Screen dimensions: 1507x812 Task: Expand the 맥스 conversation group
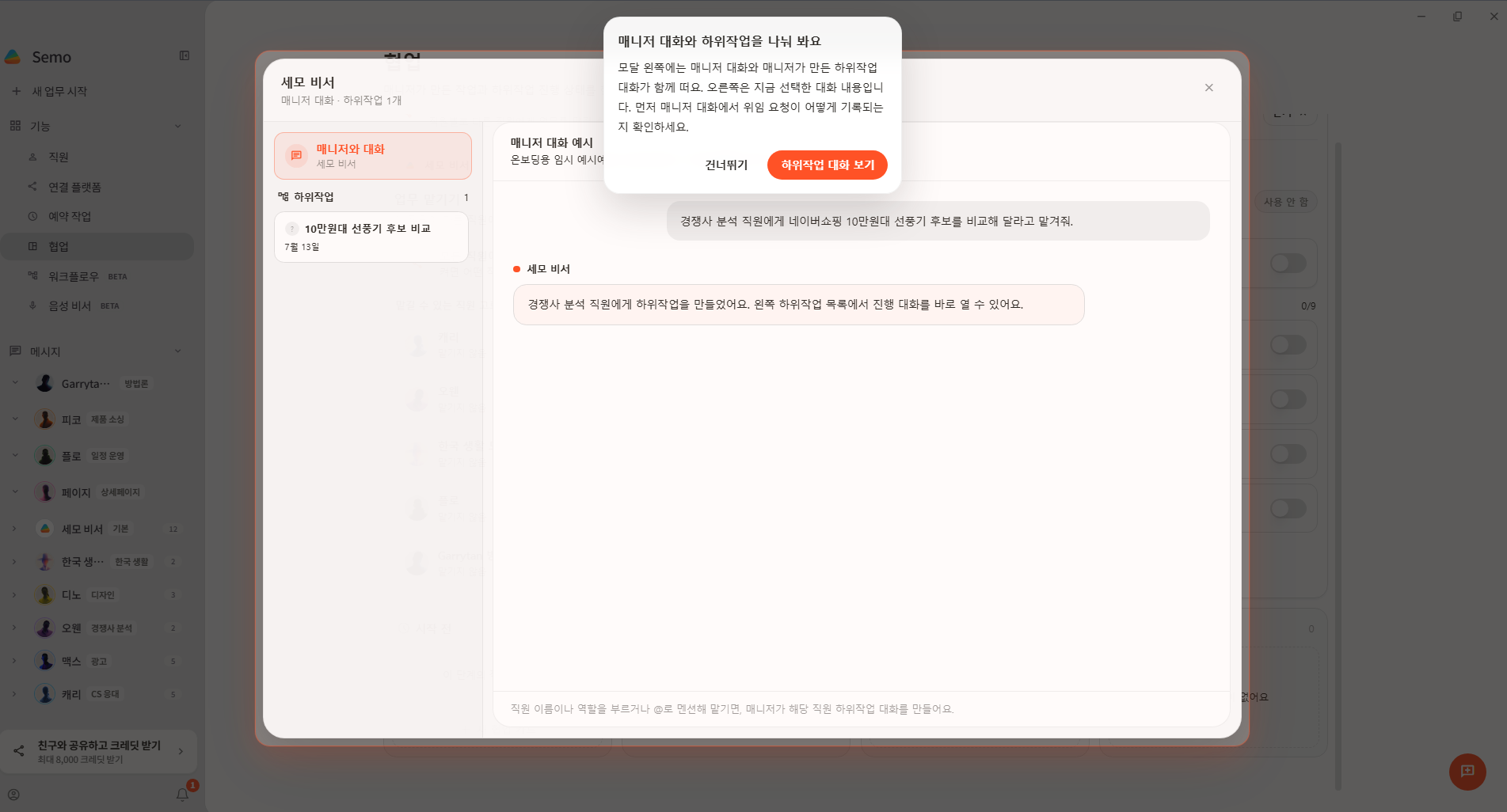(x=14, y=661)
